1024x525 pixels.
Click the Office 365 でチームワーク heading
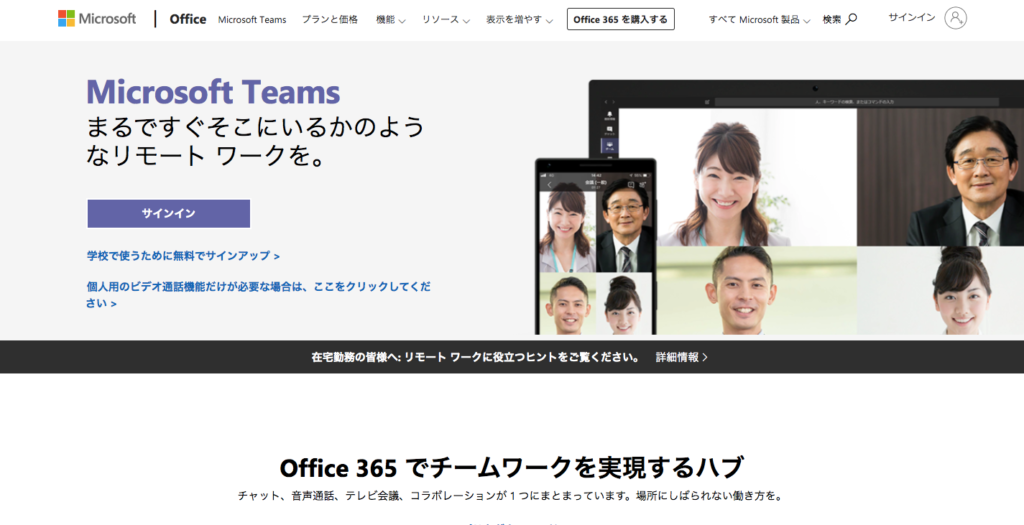click(x=511, y=468)
